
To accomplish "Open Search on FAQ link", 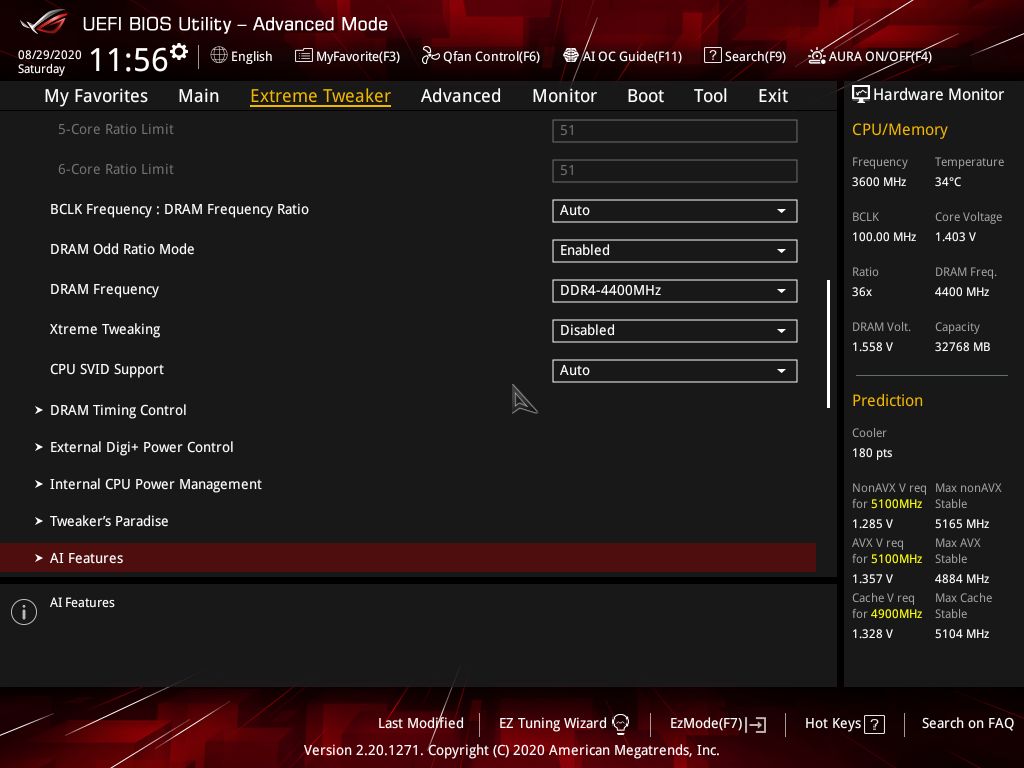I will coord(968,724).
